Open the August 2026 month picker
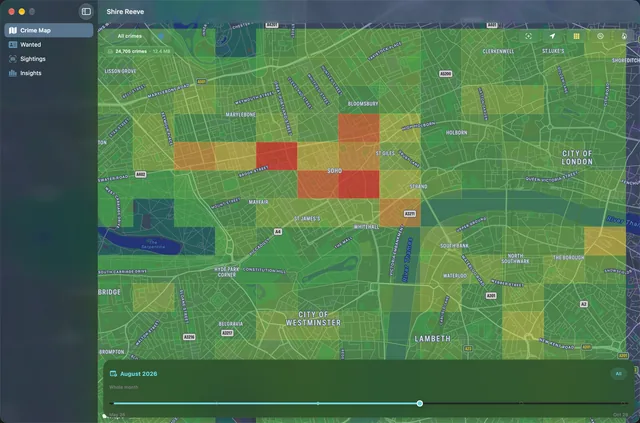Image resolution: width=640 pixels, height=423 pixels. 138,374
